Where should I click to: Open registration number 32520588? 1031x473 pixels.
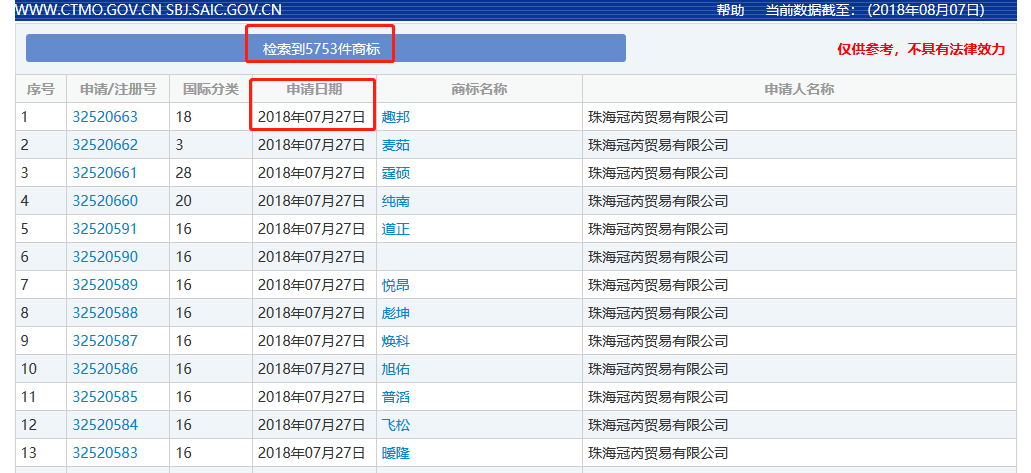pyautogui.click(x=105, y=312)
